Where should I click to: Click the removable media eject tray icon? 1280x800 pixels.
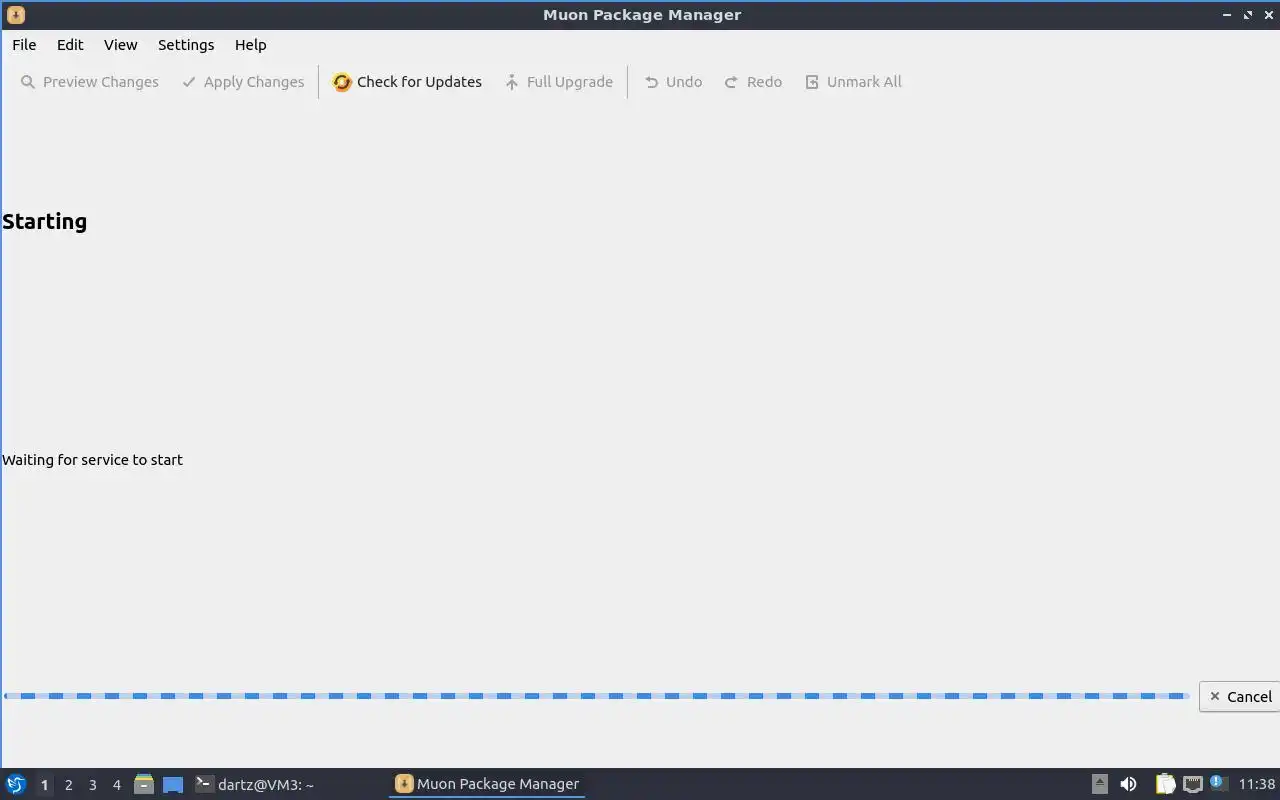[x=1100, y=784]
